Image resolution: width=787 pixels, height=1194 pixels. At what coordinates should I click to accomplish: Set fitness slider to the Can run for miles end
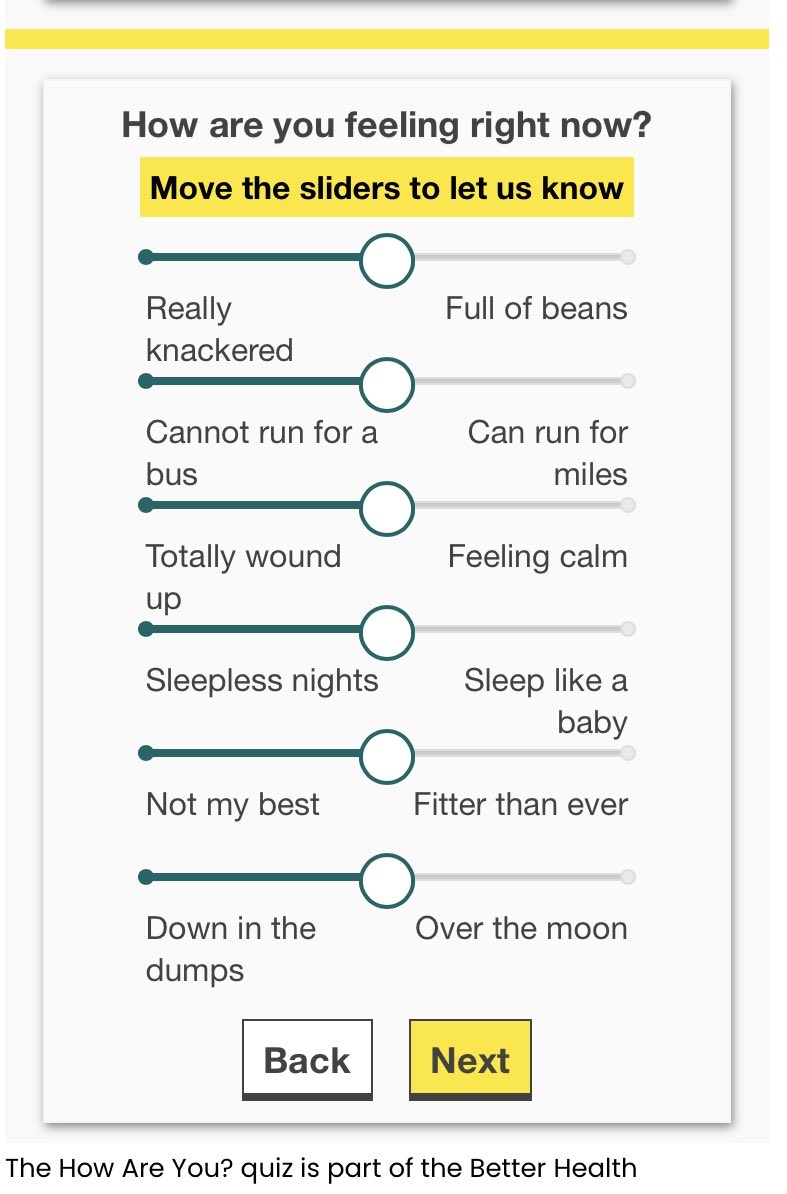(627, 382)
